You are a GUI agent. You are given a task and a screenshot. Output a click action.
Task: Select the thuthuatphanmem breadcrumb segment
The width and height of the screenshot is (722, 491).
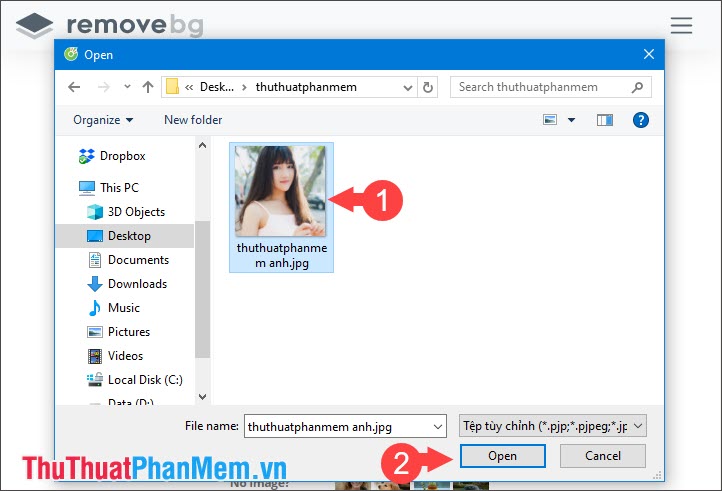click(306, 87)
